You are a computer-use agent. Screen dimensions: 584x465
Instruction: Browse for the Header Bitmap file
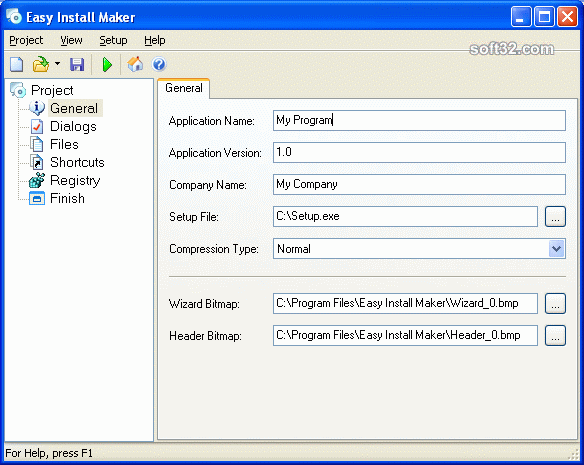tap(555, 335)
